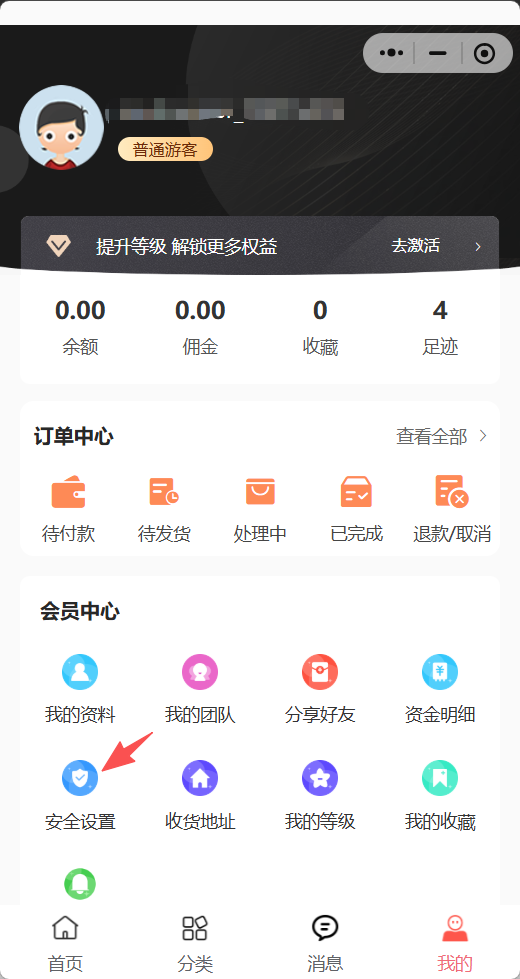Open 我的等级 star icon
Image resolution: width=520 pixels, height=979 pixels.
click(x=320, y=778)
